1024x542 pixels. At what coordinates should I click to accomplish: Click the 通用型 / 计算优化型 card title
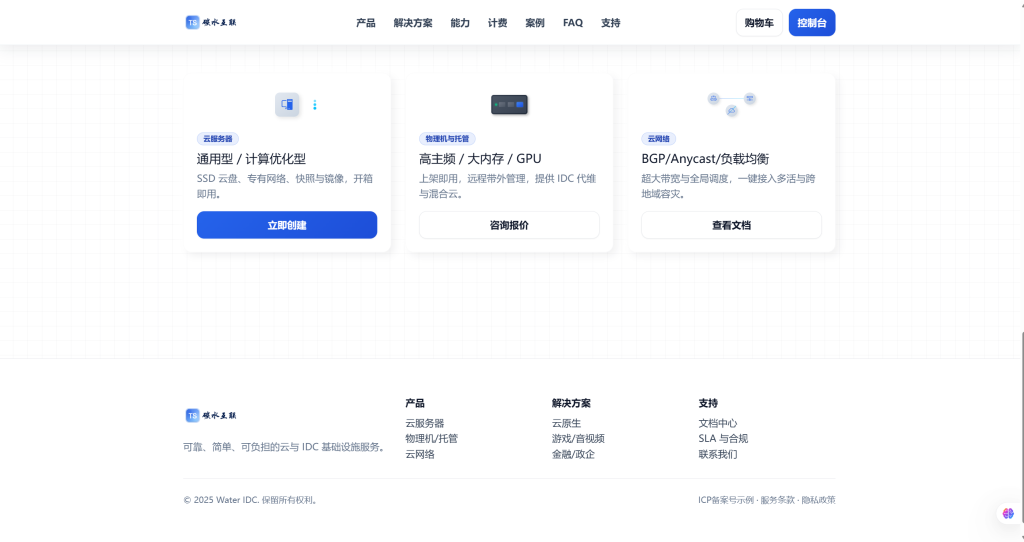tap(251, 159)
